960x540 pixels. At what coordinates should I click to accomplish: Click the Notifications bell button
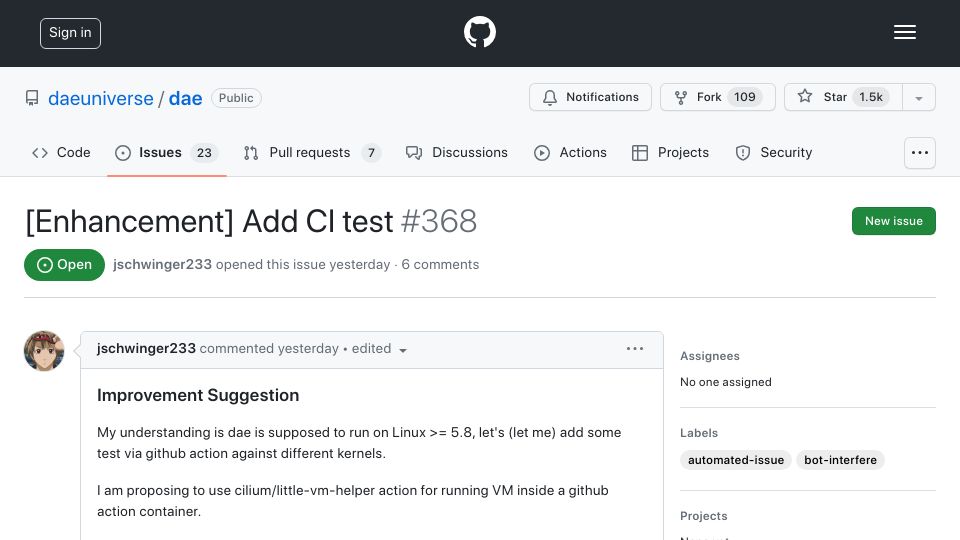(590, 97)
